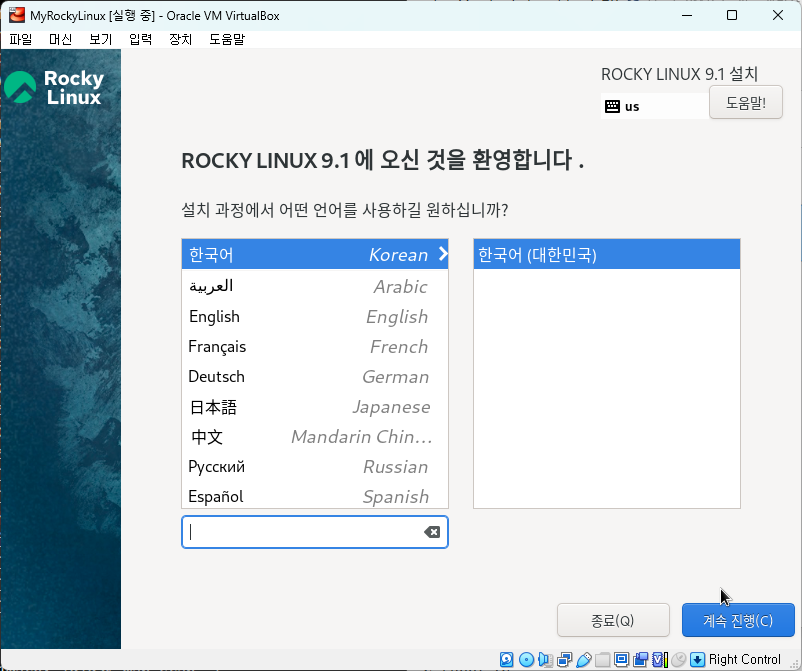Image resolution: width=802 pixels, height=671 pixels.
Task: Open the 도움말 menu in menu bar
Action: (x=227, y=39)
